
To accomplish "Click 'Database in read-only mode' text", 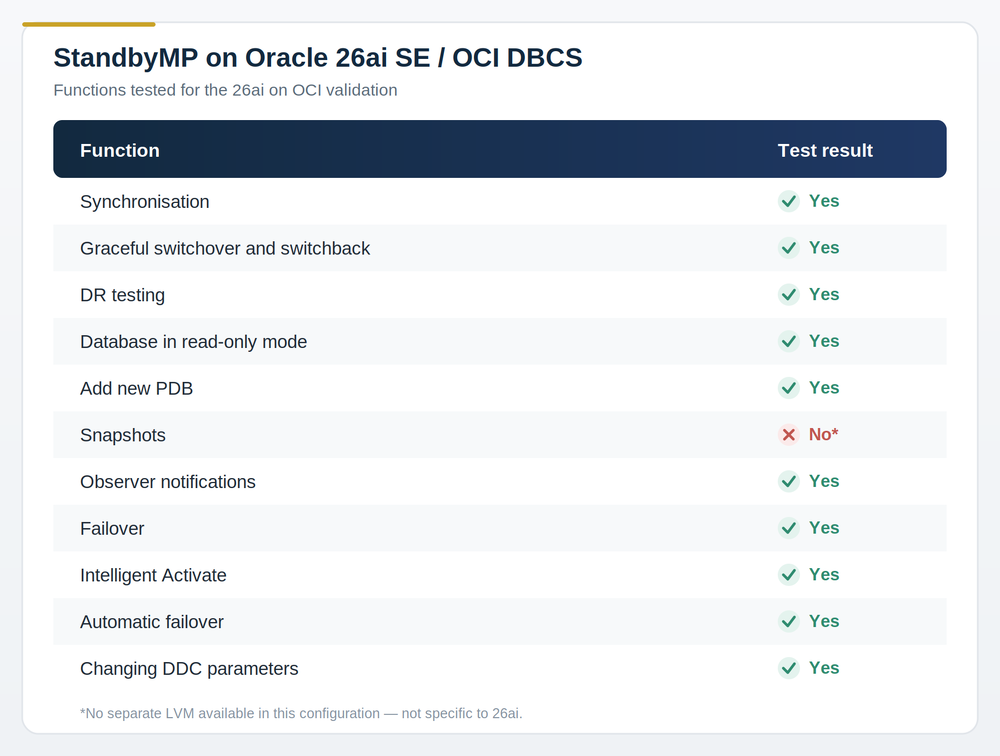I will (194, 342).
